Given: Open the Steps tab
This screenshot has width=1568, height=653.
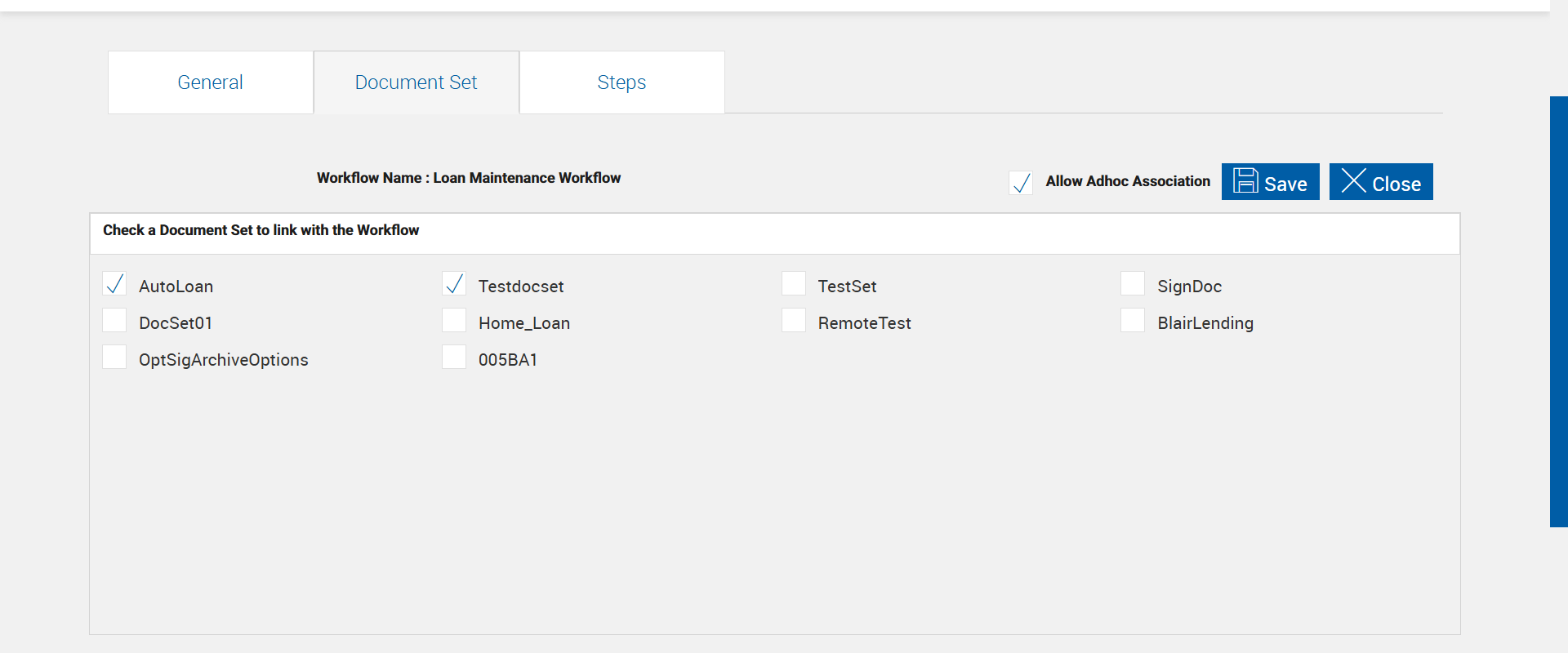Looking at the screenshot, I should [621, 82].
